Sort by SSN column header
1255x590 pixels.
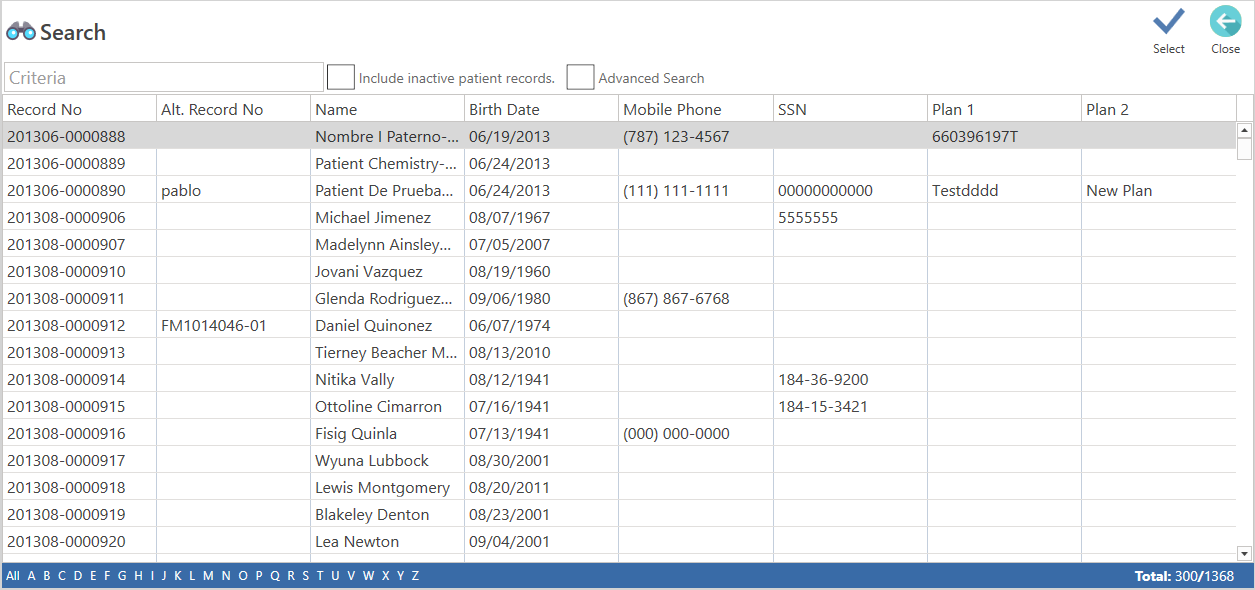pos(850,109)
